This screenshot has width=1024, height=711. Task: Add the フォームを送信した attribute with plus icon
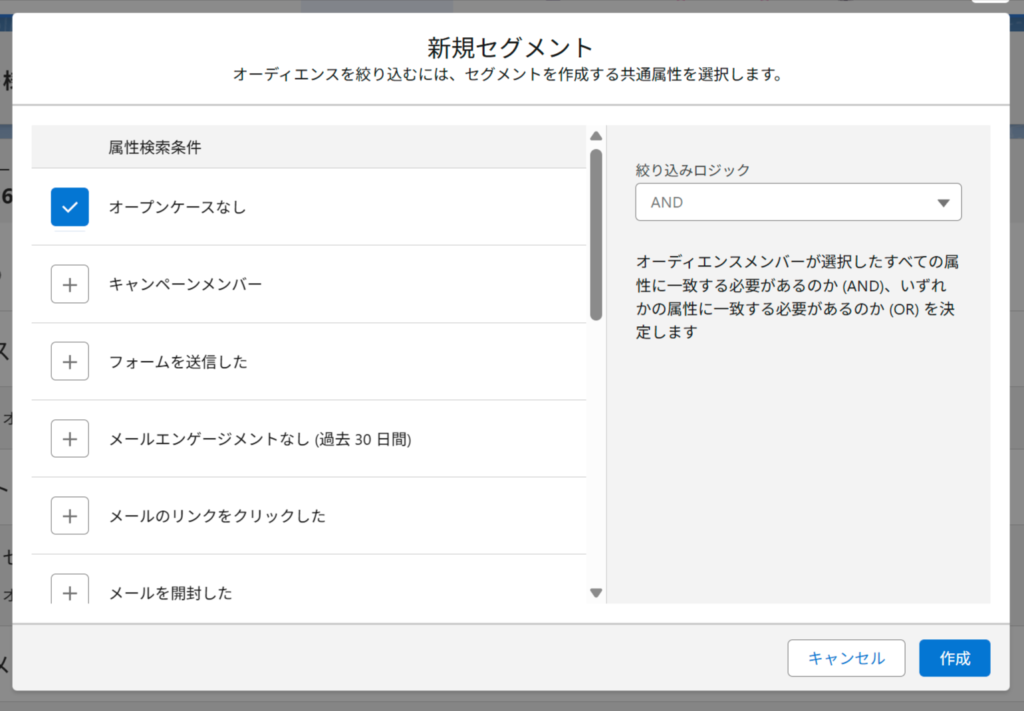pyautogui.click(x=70, y=361)
